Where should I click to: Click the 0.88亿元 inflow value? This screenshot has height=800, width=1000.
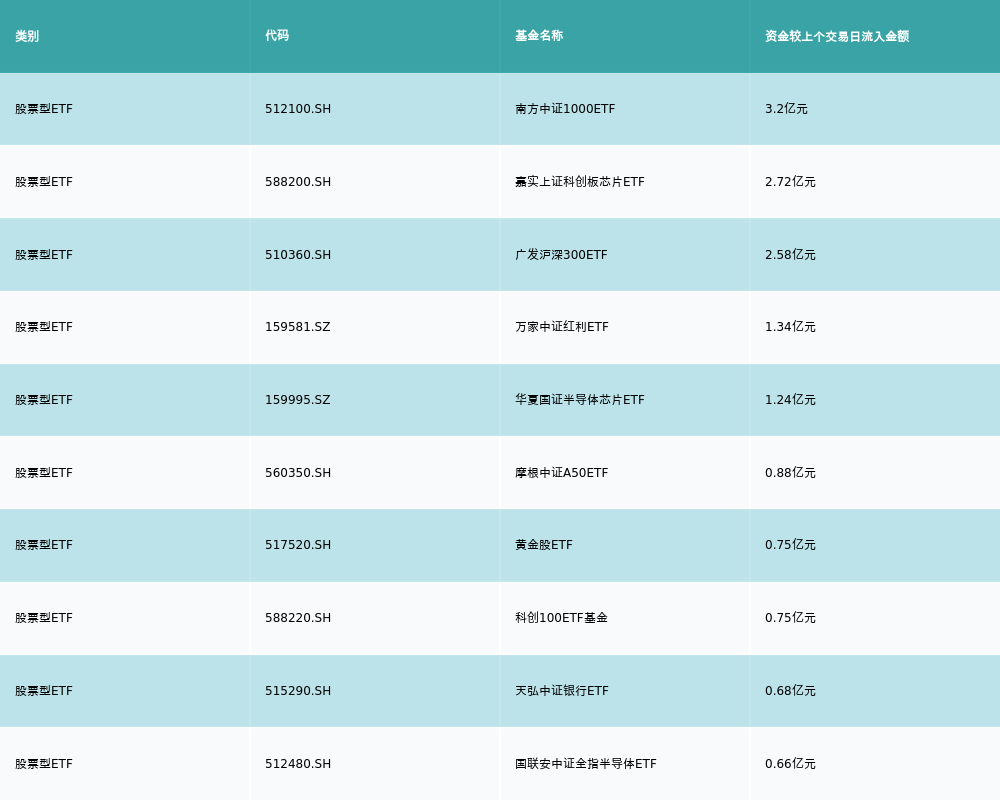[790, 473]
